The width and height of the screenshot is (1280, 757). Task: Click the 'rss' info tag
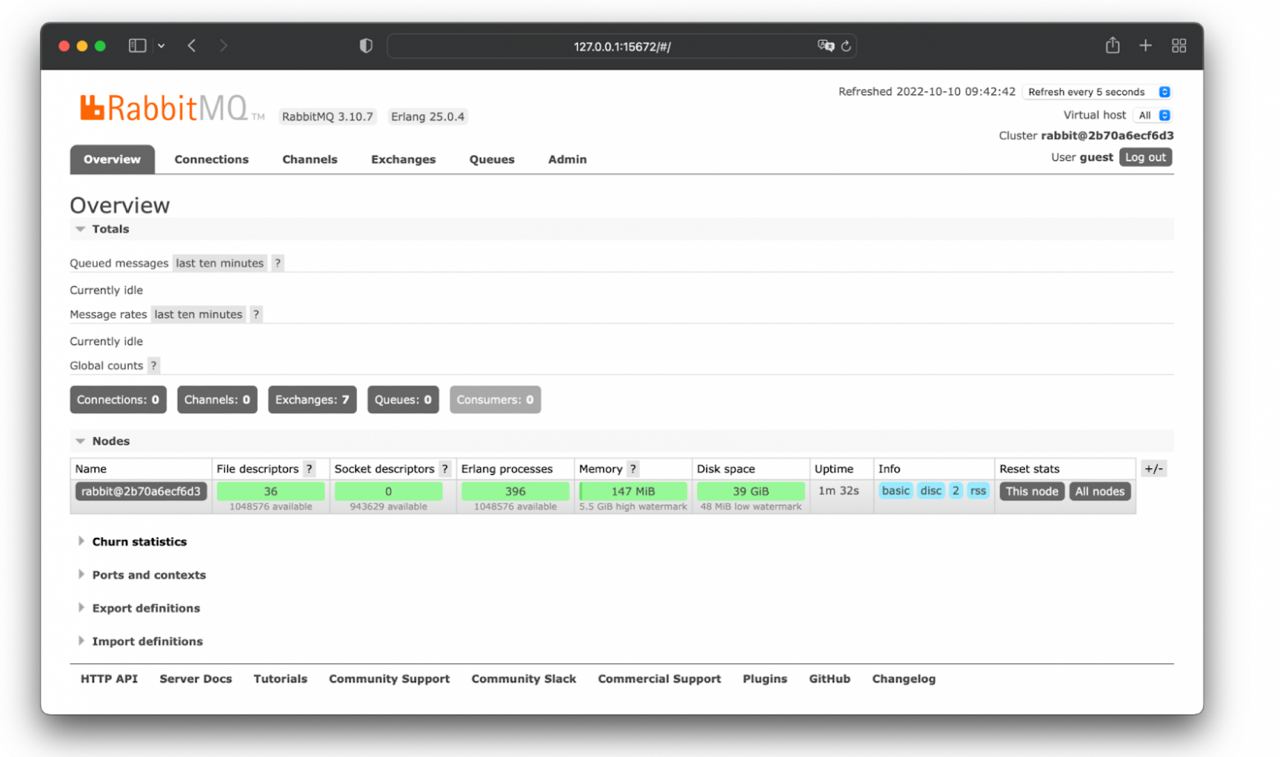pyautogui.click(x=978, y=491)
